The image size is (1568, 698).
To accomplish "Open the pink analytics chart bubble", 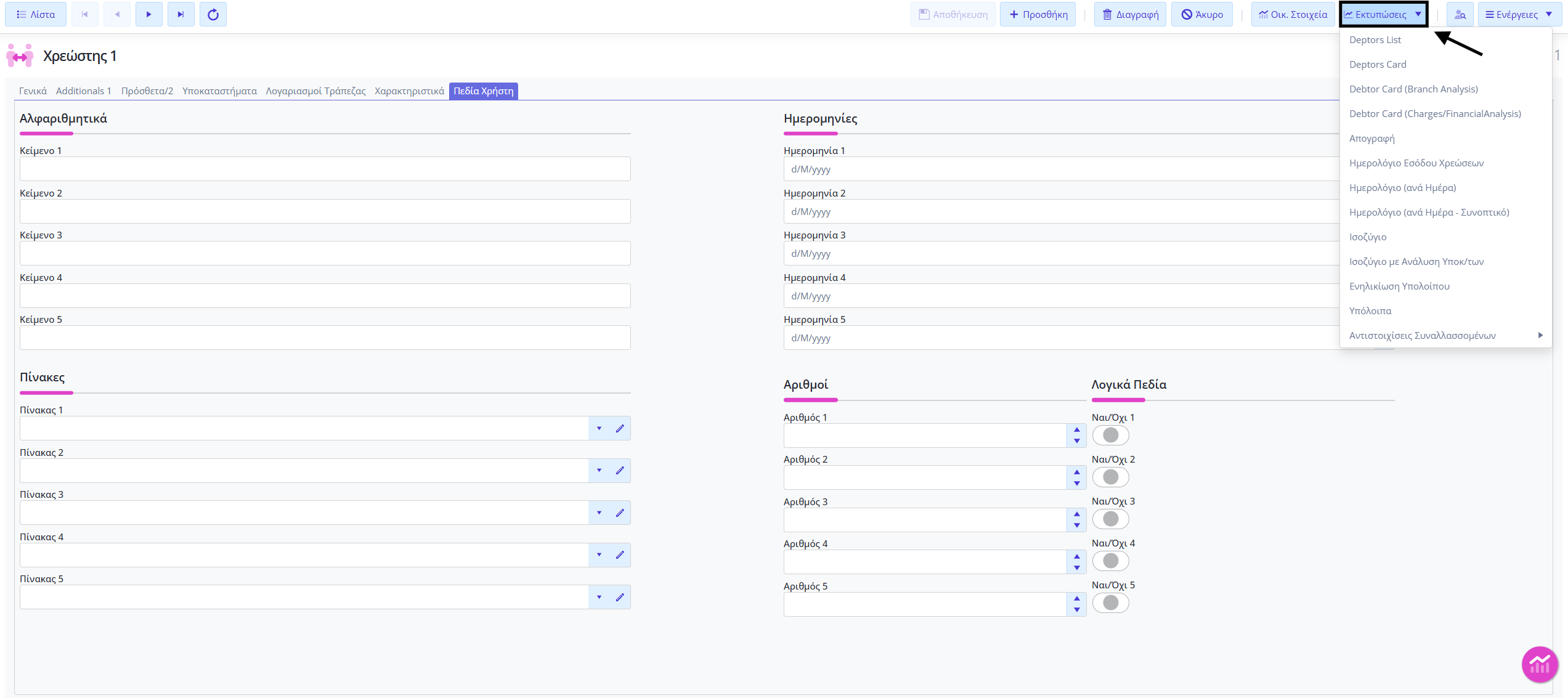I will (x=1540, y=664).
